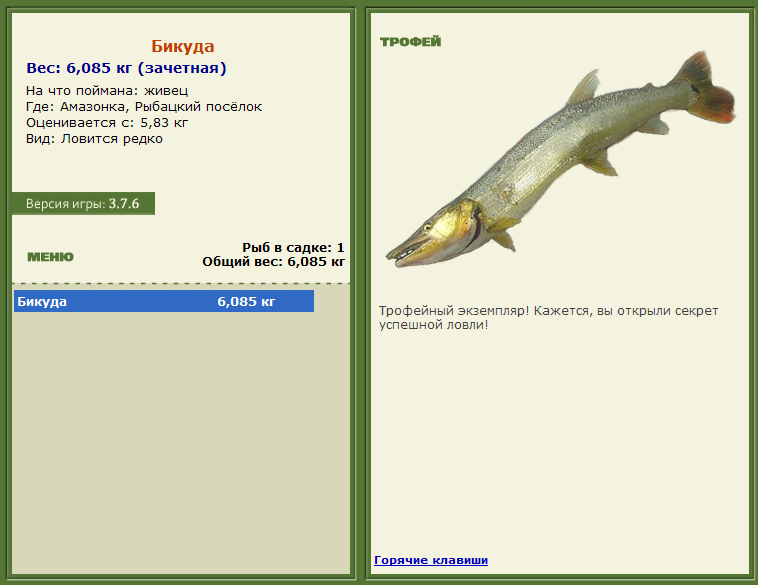The height and width of the screenshot is (585, 758).
Task: Click 'Оценивается с: 5,83 кг' line
Action: [x=107, y=123]
